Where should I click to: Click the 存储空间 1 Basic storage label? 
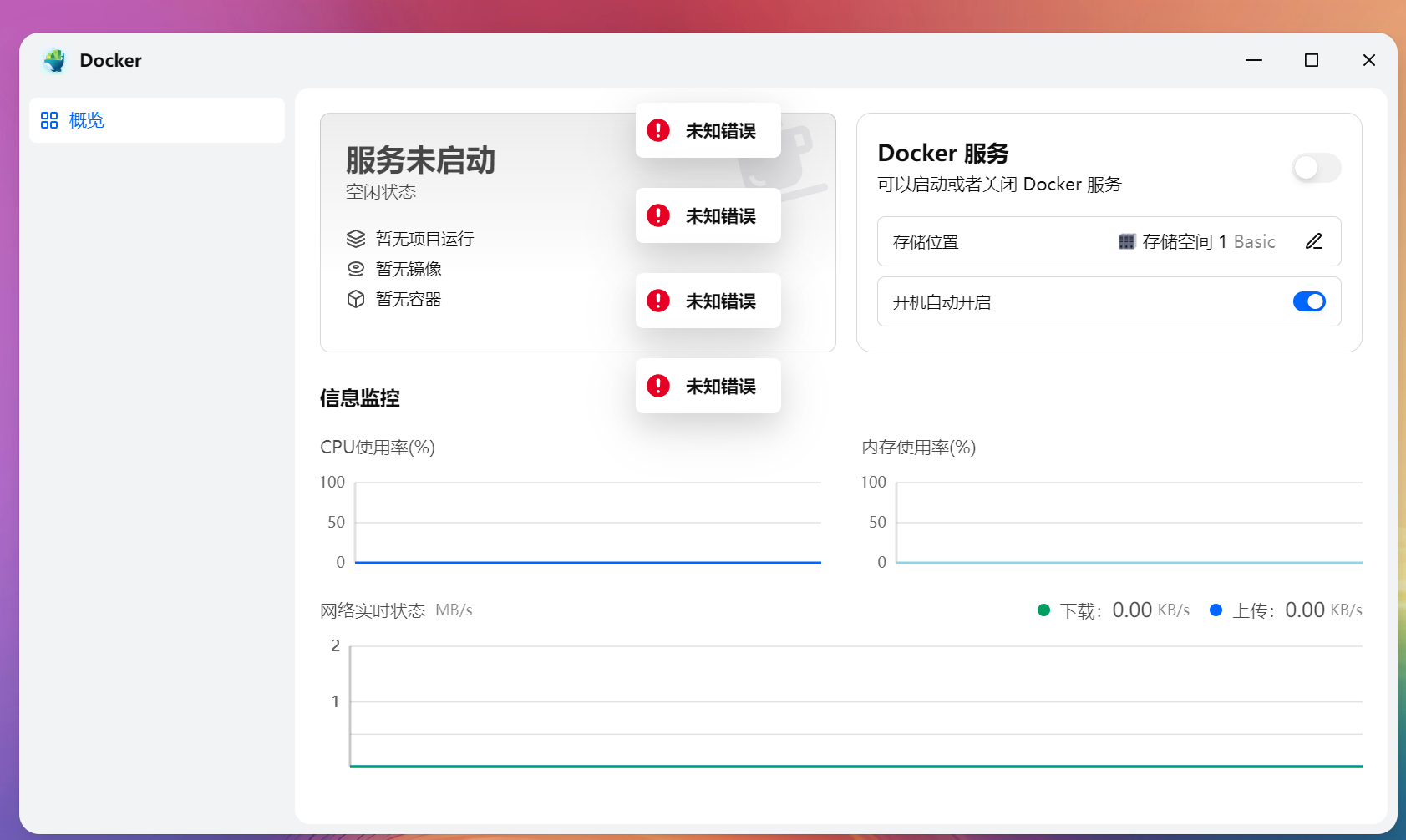[1208, 241]
